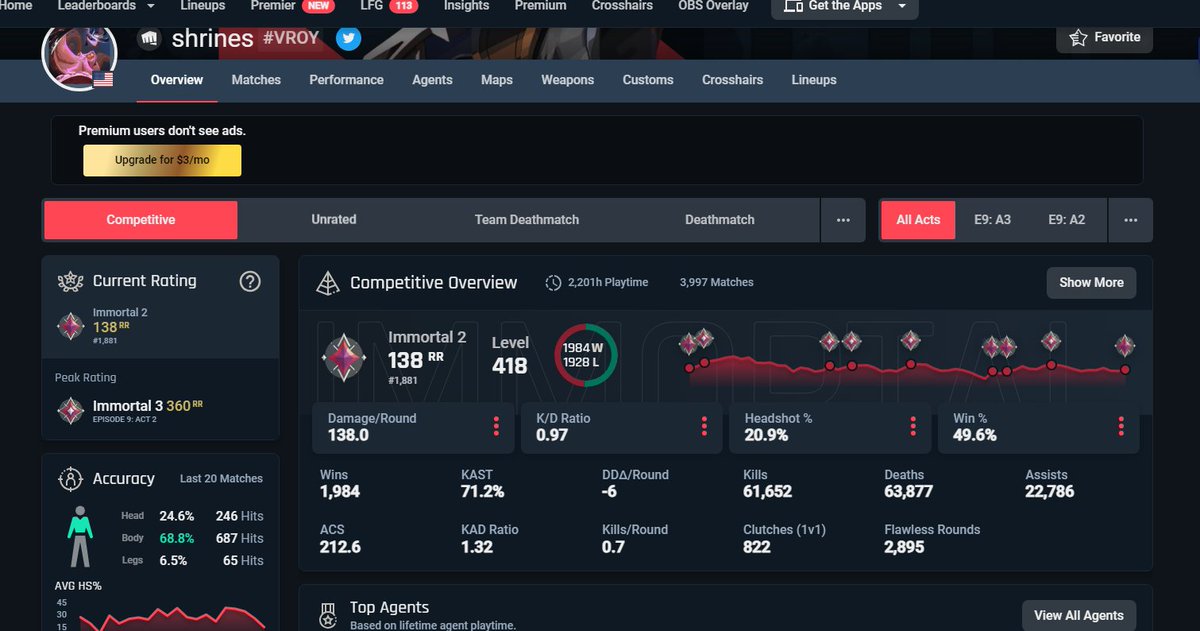Select the All Acts filter
1200x631 pixels.
(918, 220)
